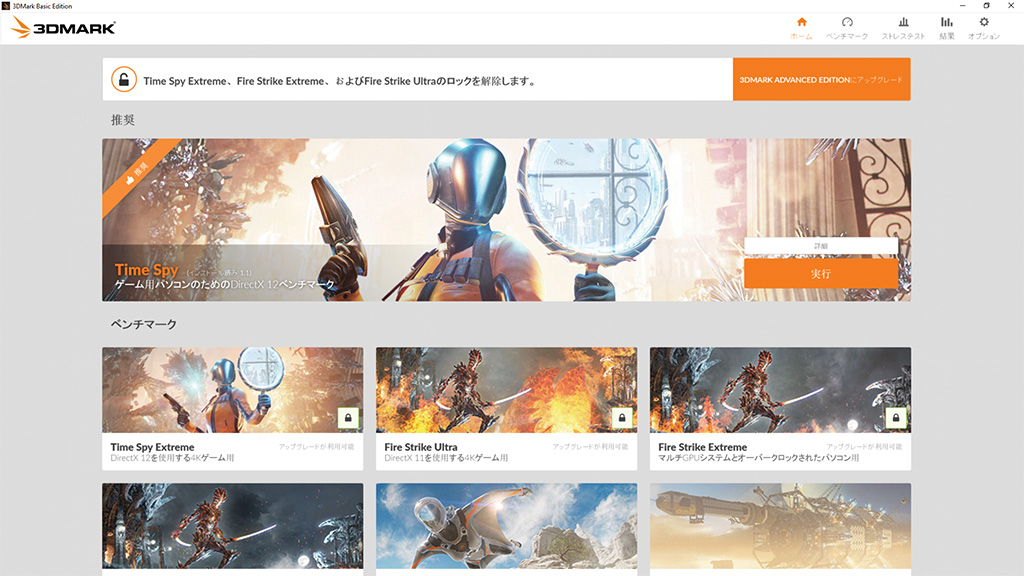
Task: Click the description under Fire Strike Ultra
Action: pyautogui.click(x=446, y=458)
